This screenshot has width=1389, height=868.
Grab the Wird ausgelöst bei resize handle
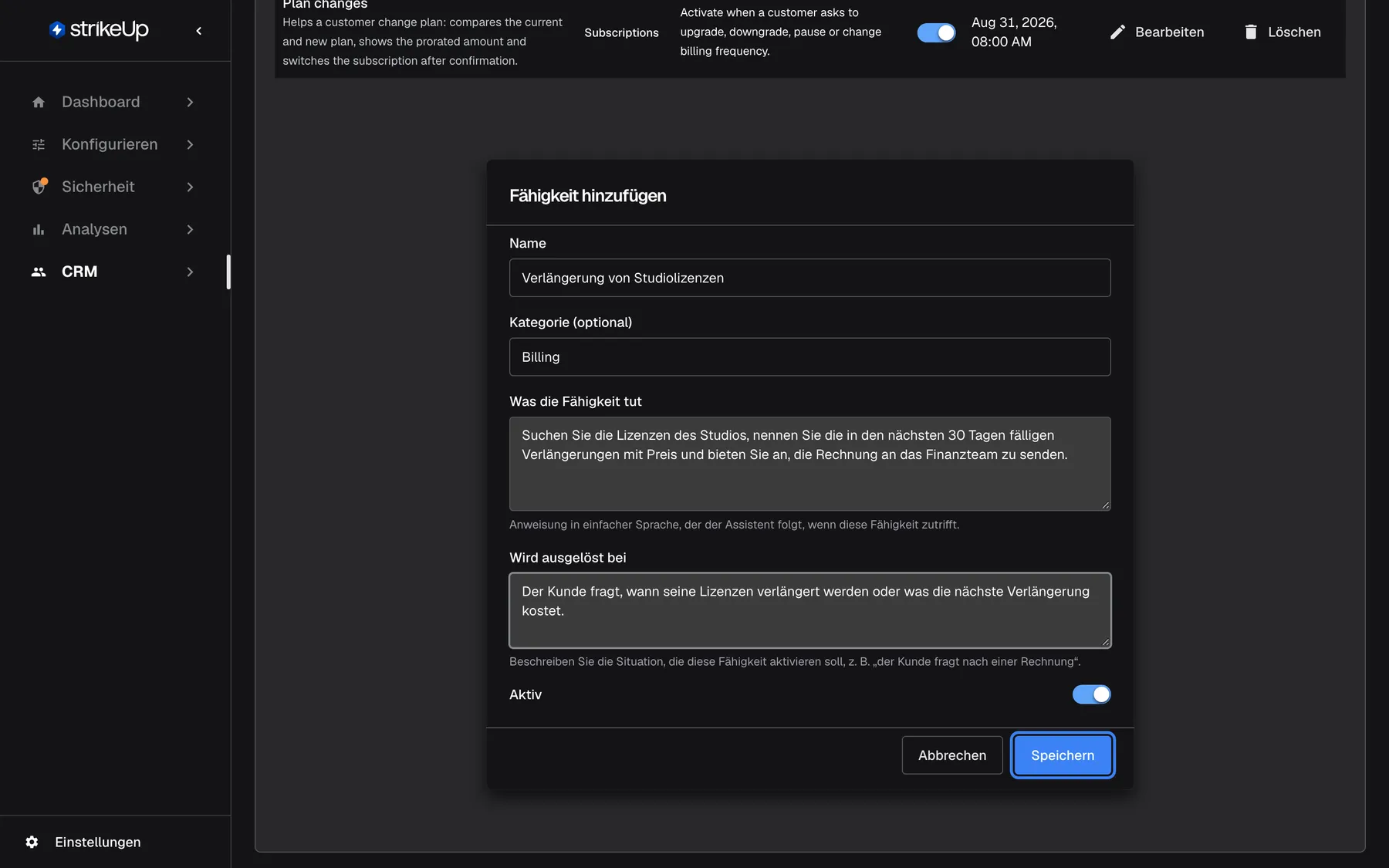1105,642
